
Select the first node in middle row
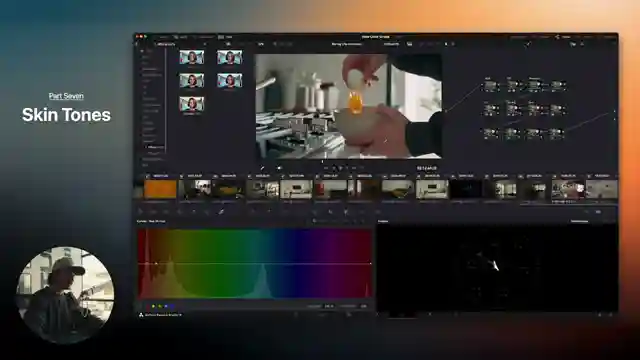click(x=490, y=109)
